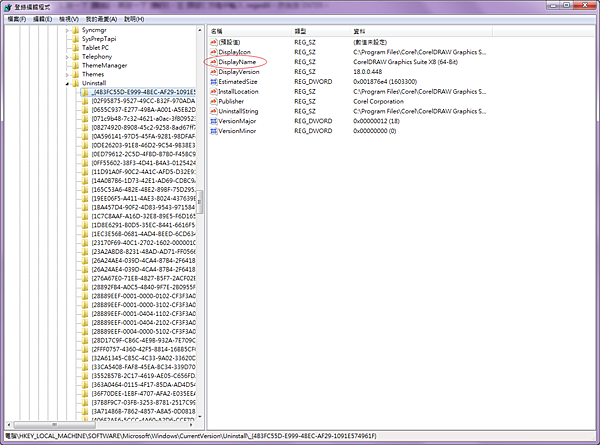Sort by the 名稱 column header

[x=249, y=31]
